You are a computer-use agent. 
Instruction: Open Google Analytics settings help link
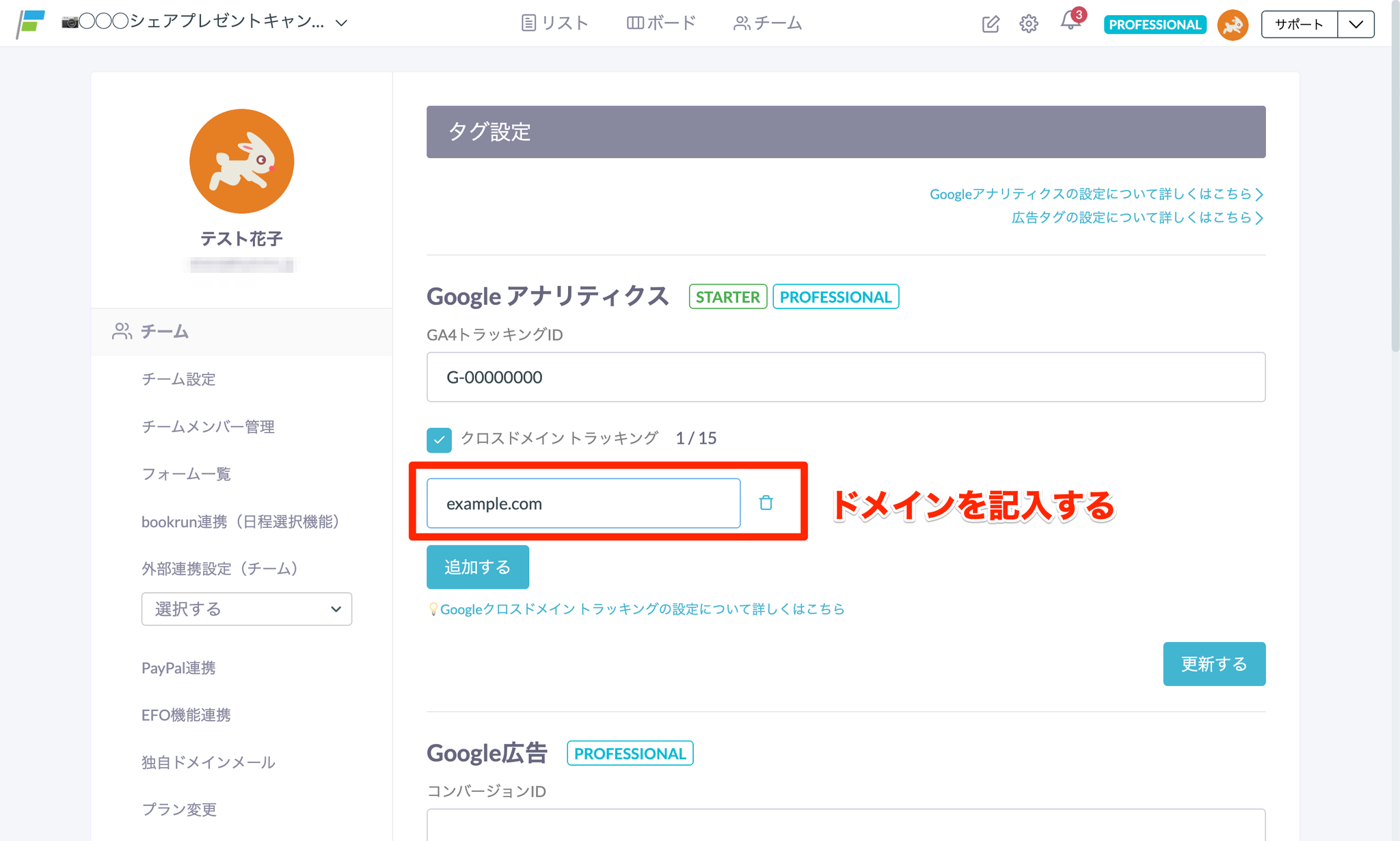[1096, 194]
